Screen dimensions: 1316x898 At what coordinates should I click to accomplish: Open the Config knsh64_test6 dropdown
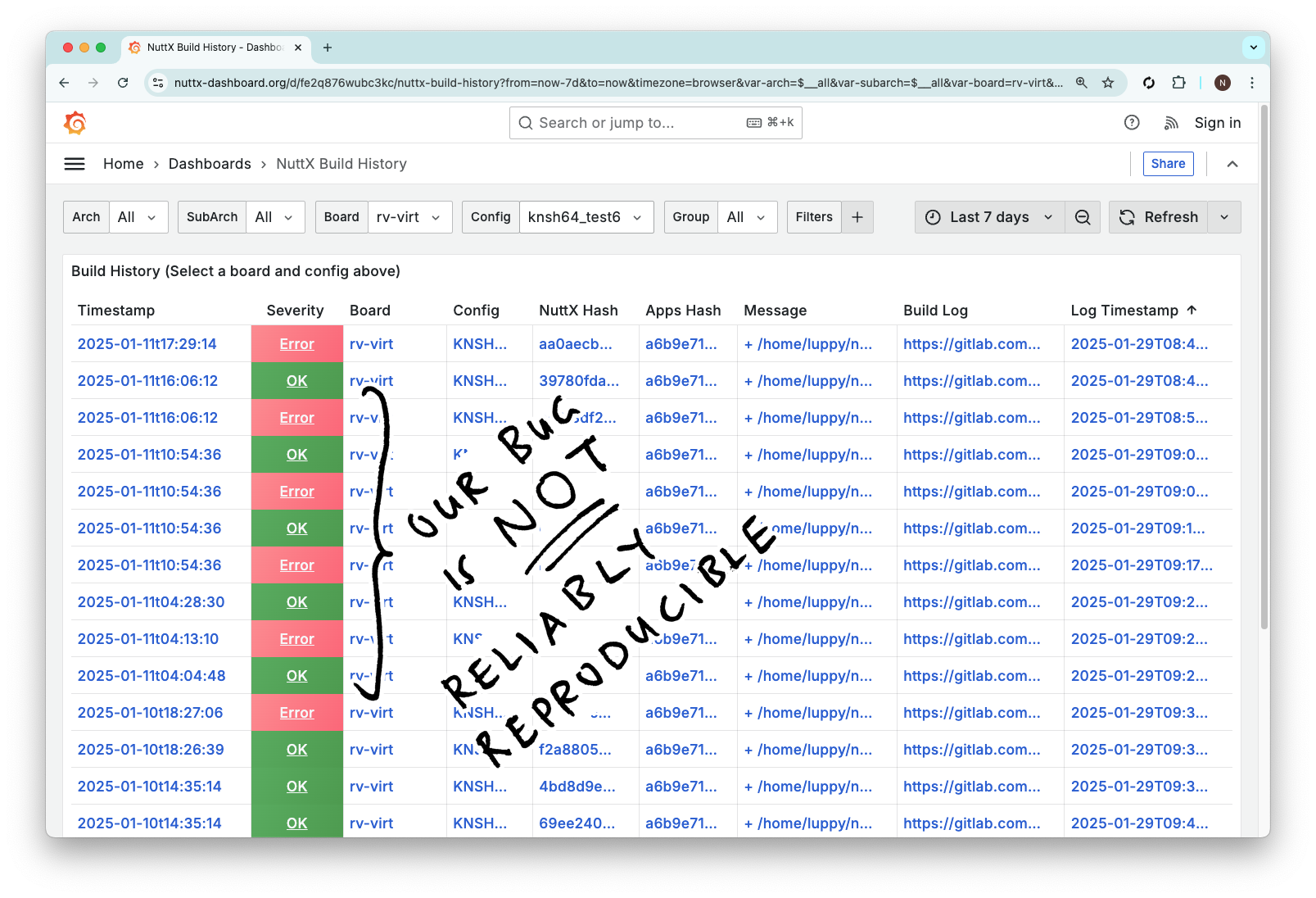pyautogui.click(x=586, y=217)
